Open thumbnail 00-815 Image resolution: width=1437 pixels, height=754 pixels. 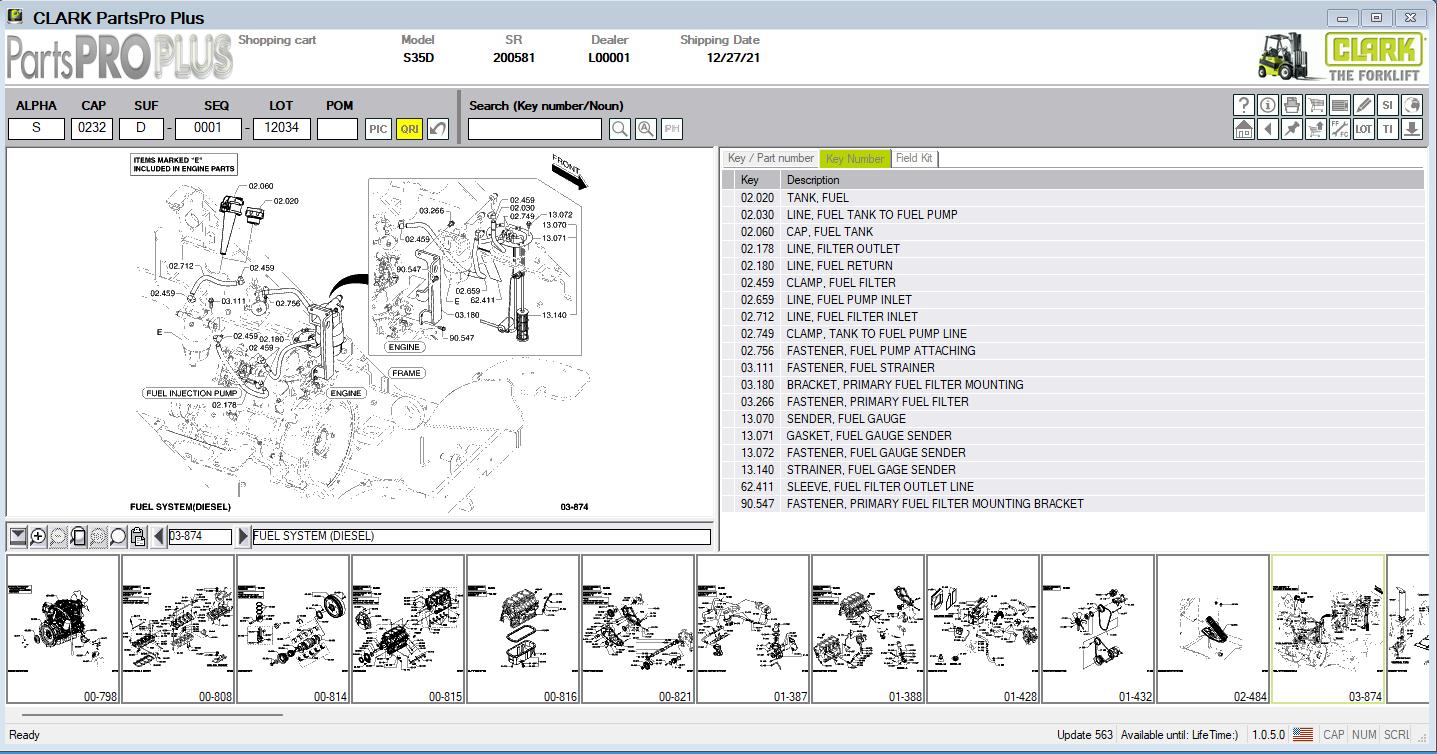click(408, 629)
